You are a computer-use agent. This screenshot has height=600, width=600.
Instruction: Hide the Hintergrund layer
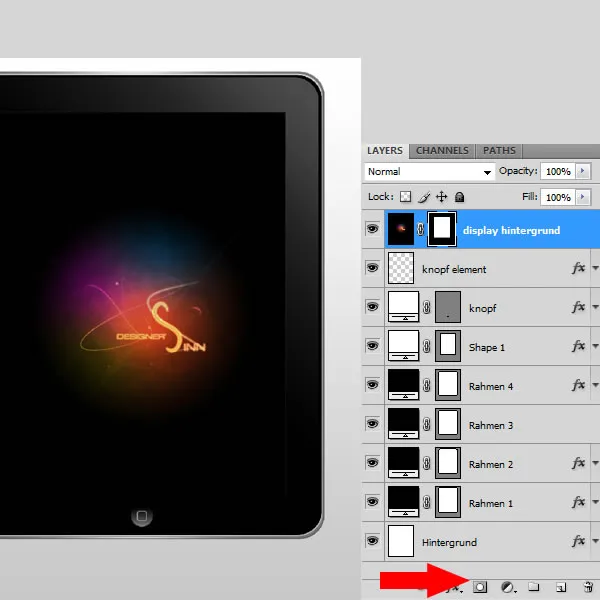[x=372, y=541]
